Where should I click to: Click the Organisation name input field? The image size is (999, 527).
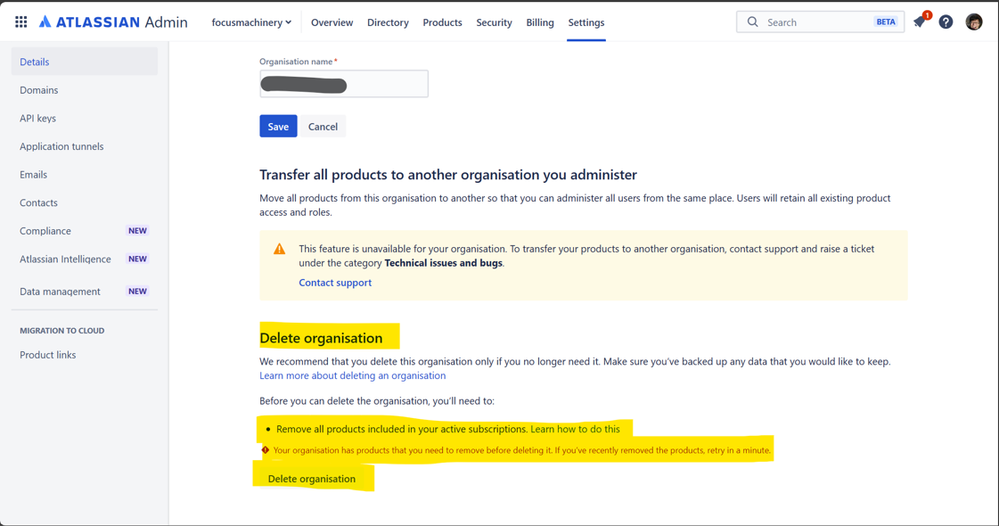click(344, 84)
